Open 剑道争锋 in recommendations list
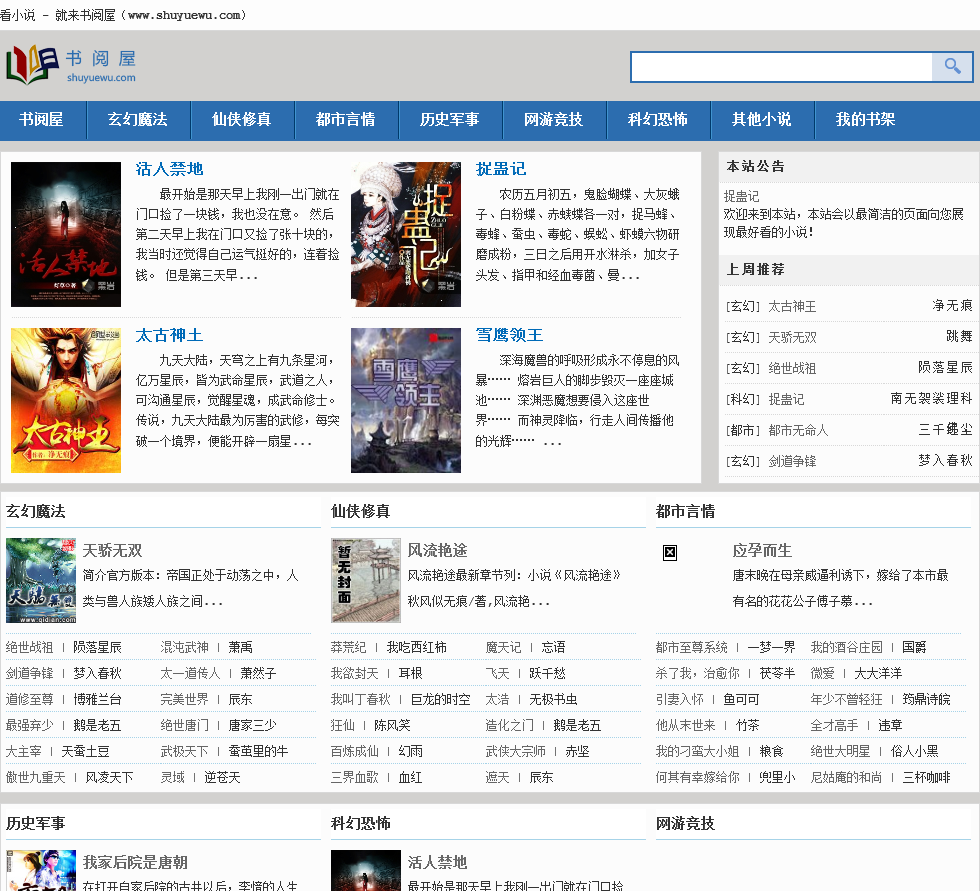 click(x=792, y=461)
